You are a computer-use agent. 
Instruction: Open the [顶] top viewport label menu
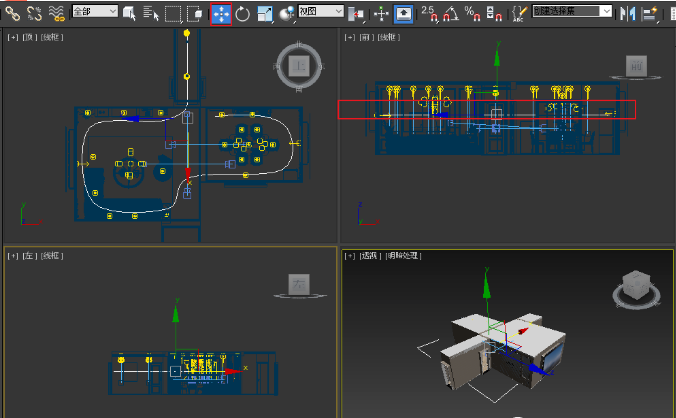point(28,37)
